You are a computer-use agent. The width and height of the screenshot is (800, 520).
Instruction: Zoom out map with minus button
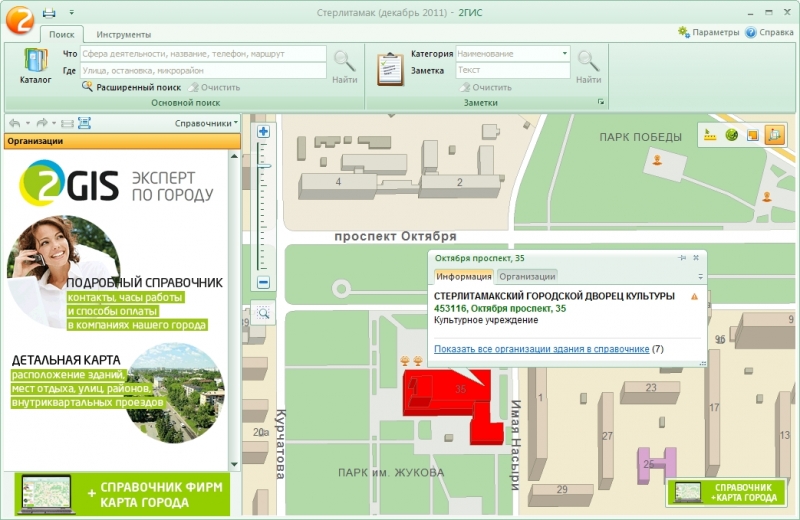263,282
